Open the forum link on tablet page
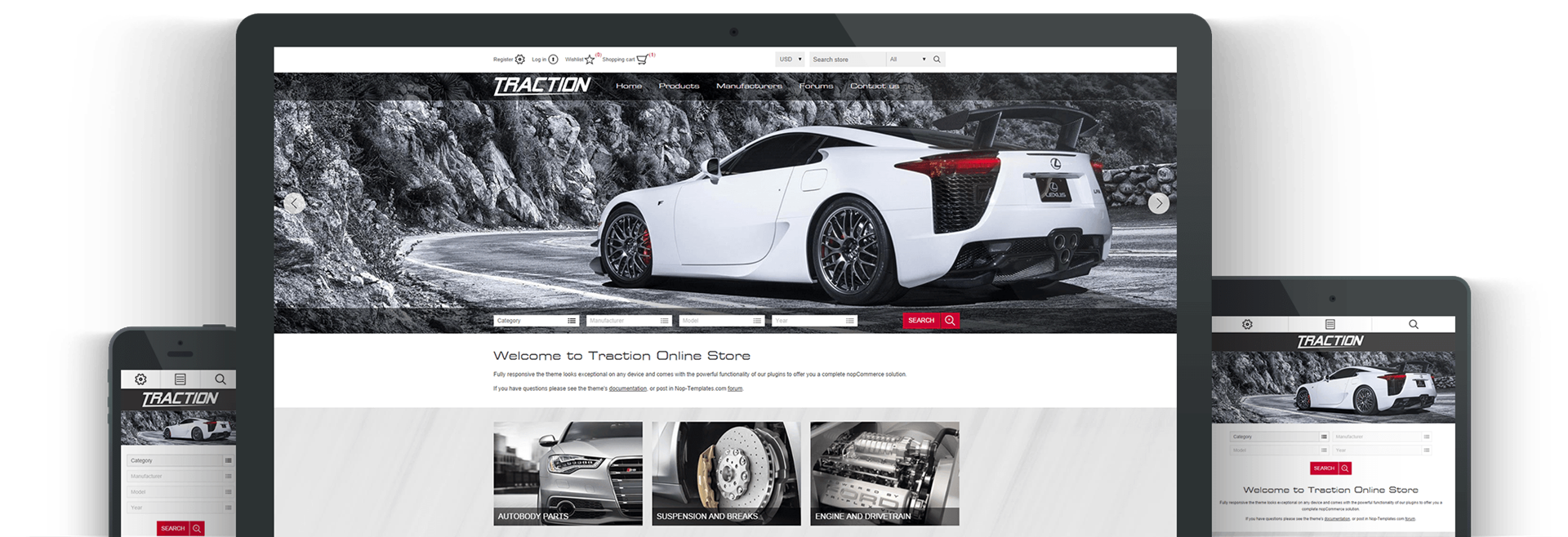The height and width of the screenshot is (537, 1568). (1410, 519)
